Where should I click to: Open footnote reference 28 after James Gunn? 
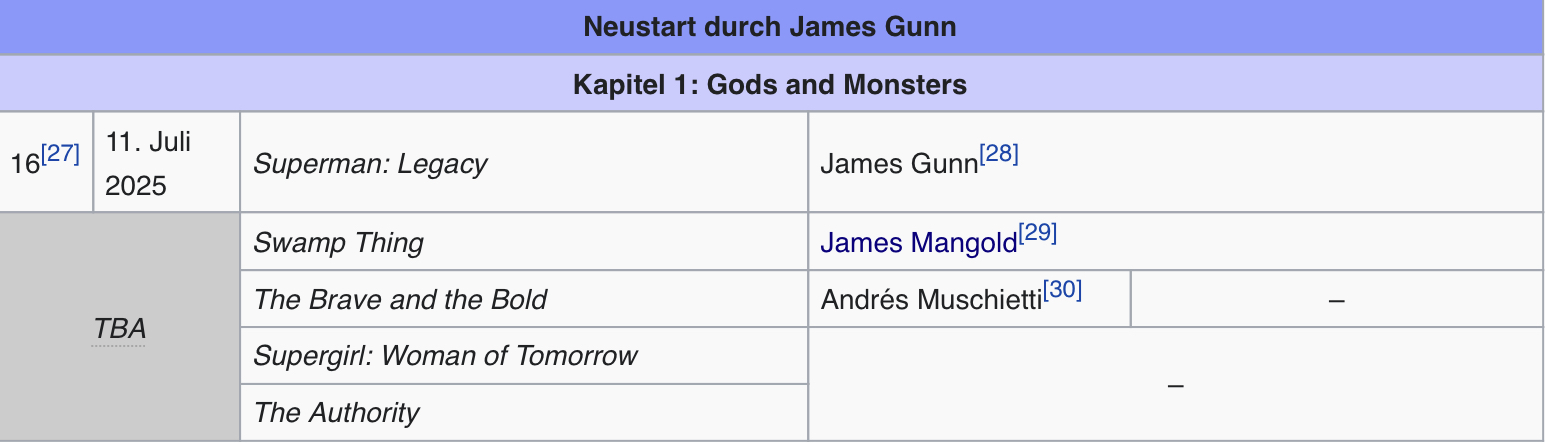998,153
